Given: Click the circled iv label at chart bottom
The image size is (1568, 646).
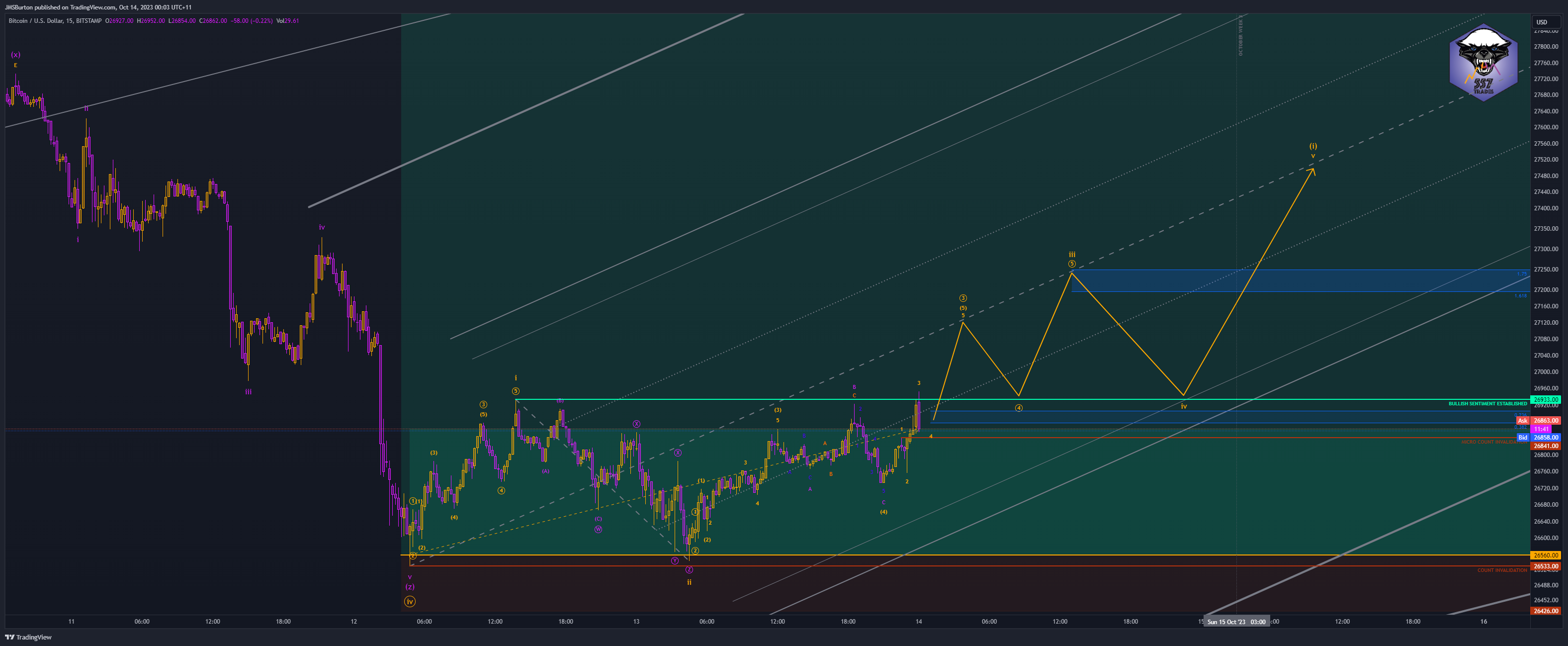Looking at the screenshot, I should tap(410, 602).
